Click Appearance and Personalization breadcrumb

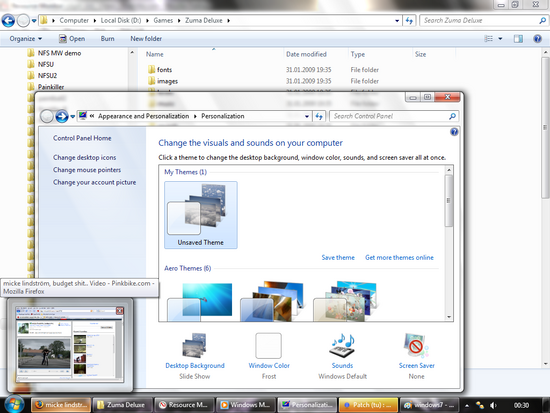point(143,116)
